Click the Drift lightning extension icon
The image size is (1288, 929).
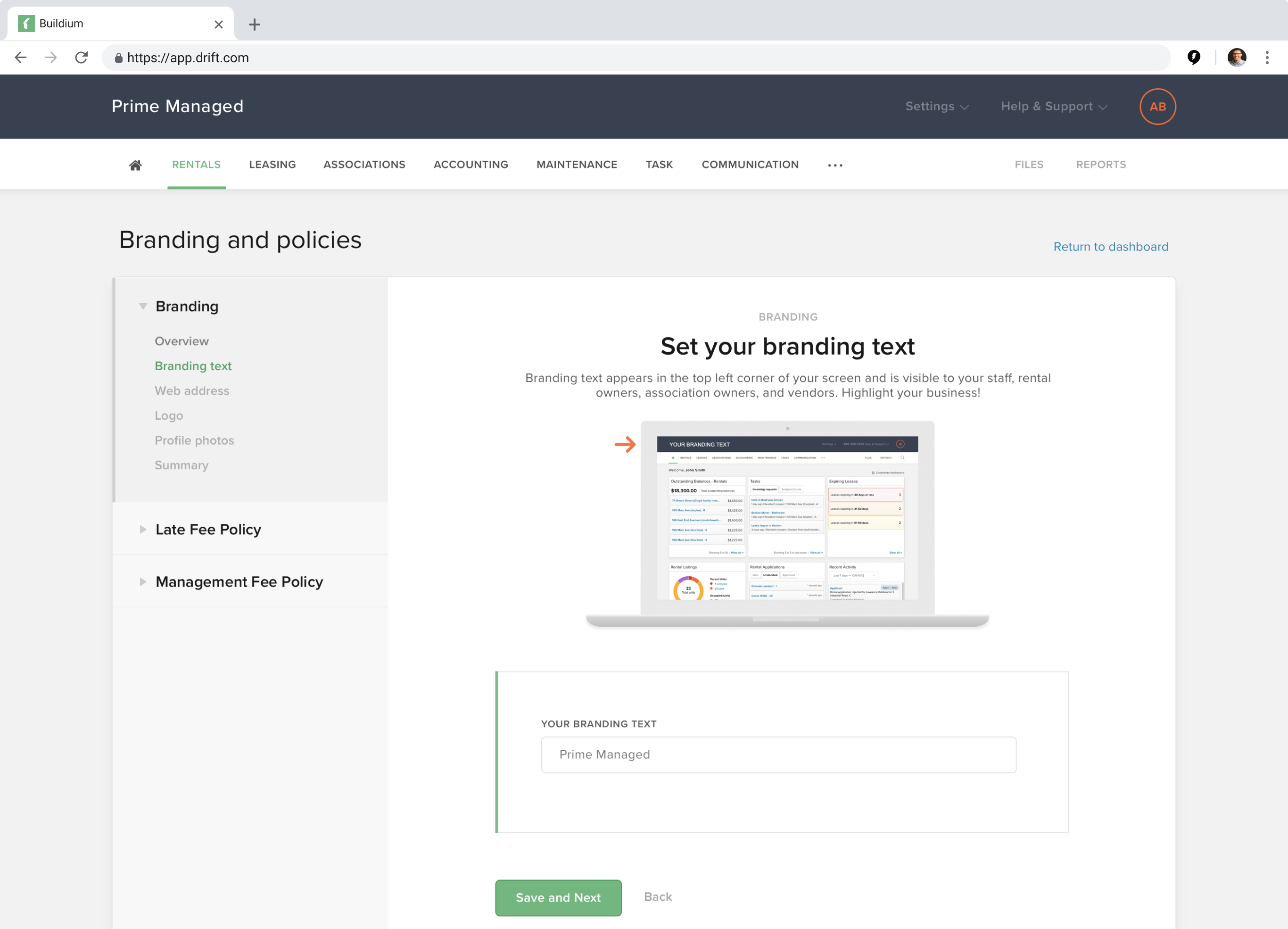1194,58
